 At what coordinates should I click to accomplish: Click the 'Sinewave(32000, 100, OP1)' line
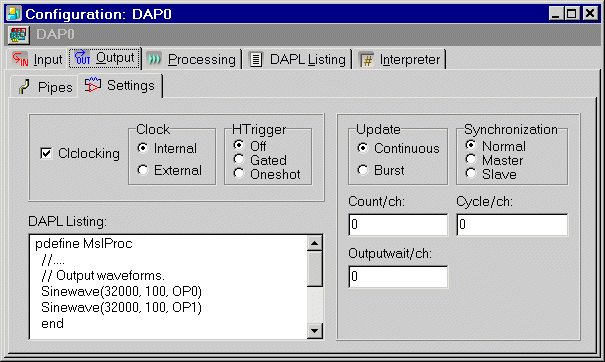[x=122, y=308]
